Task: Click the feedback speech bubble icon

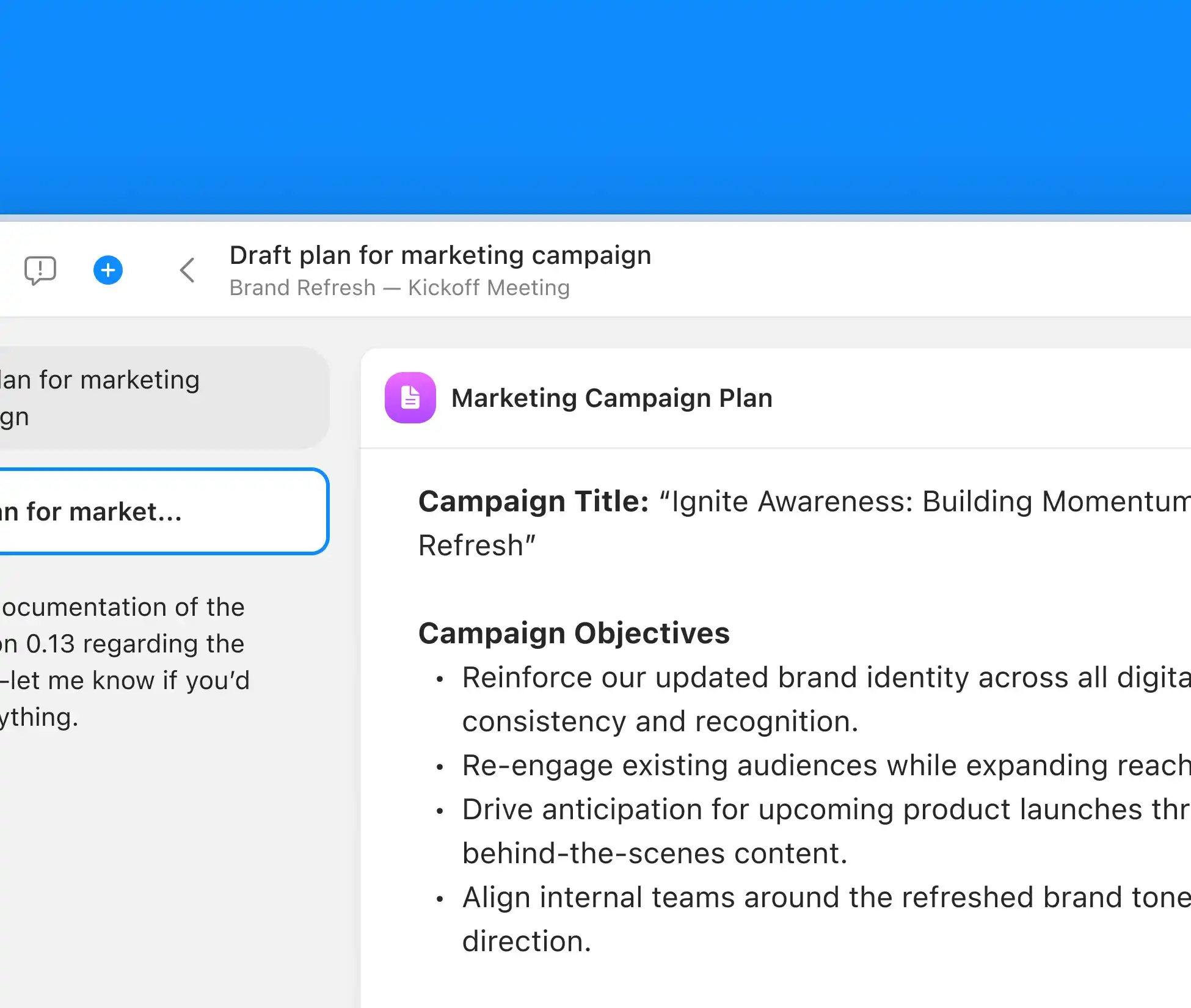Action: pos(40,270)
